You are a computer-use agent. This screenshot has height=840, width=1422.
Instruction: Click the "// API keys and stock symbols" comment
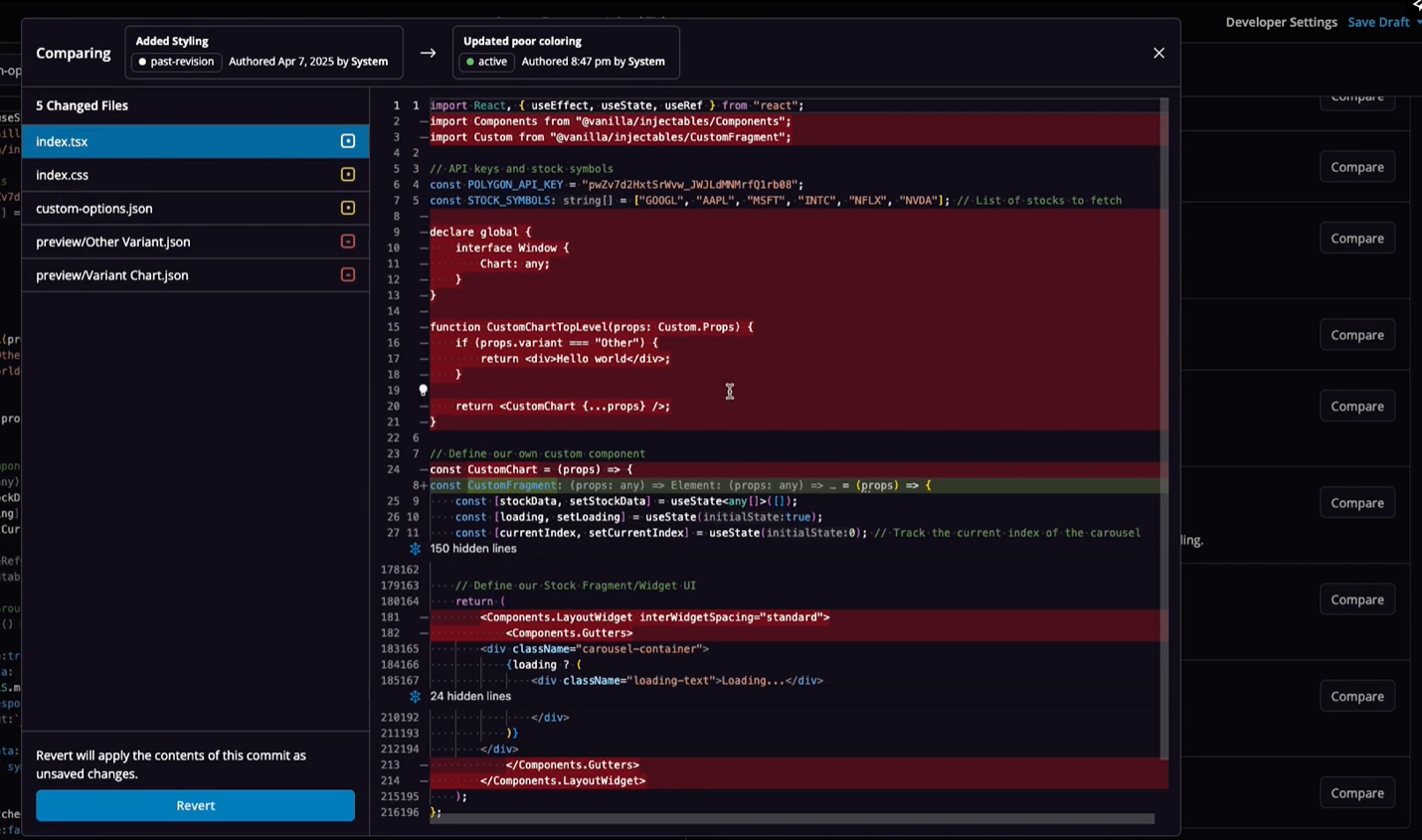[x=522, y=169]
